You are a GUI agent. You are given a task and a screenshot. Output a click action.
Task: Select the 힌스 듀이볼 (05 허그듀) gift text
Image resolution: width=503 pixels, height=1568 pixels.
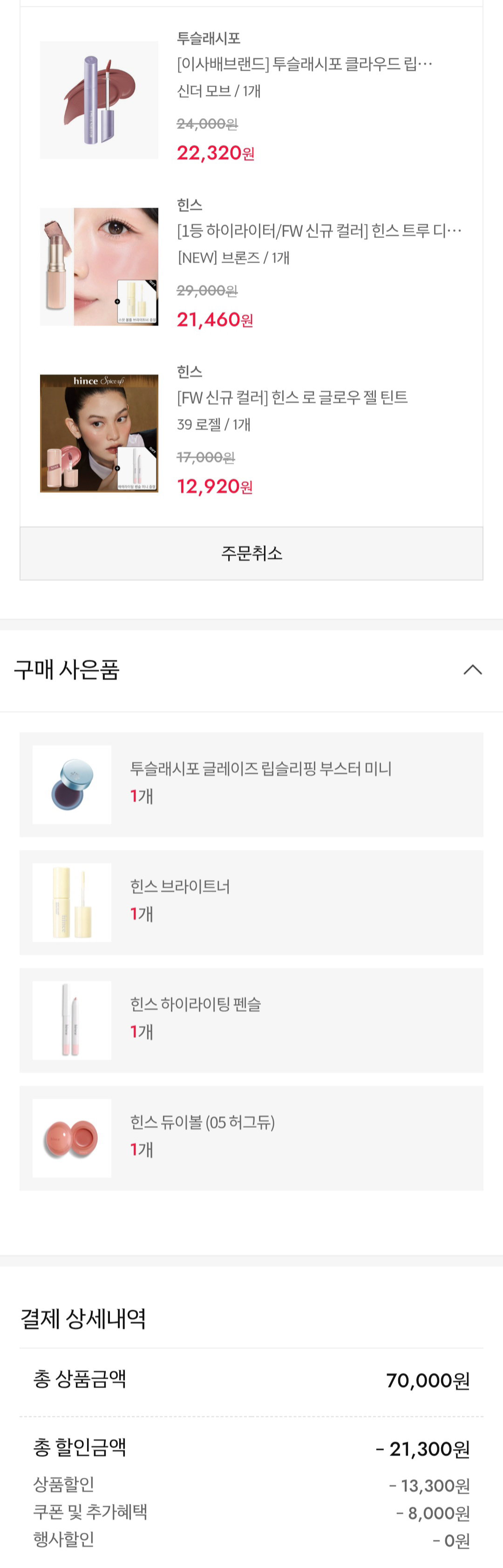[x=203, y=1122]
